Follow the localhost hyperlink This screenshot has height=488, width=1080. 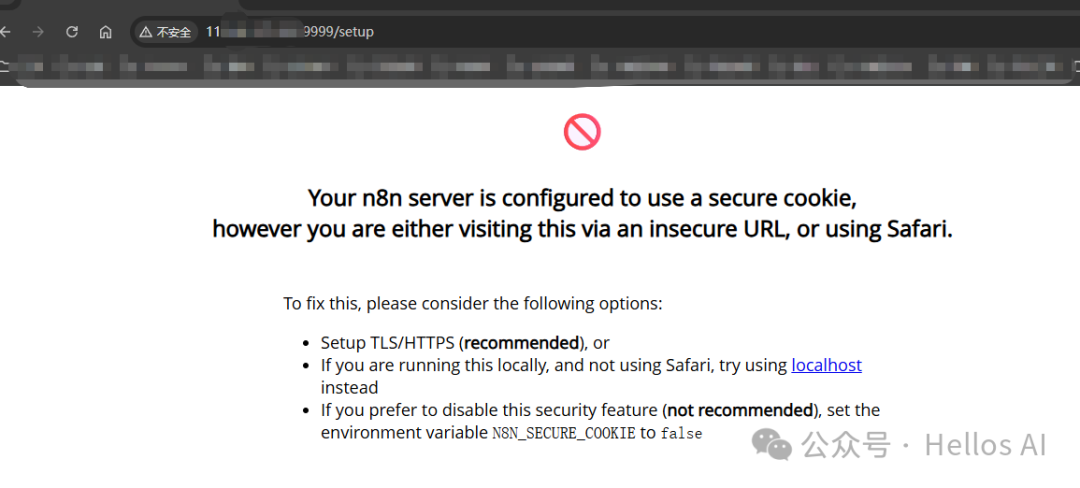point(826,365)
